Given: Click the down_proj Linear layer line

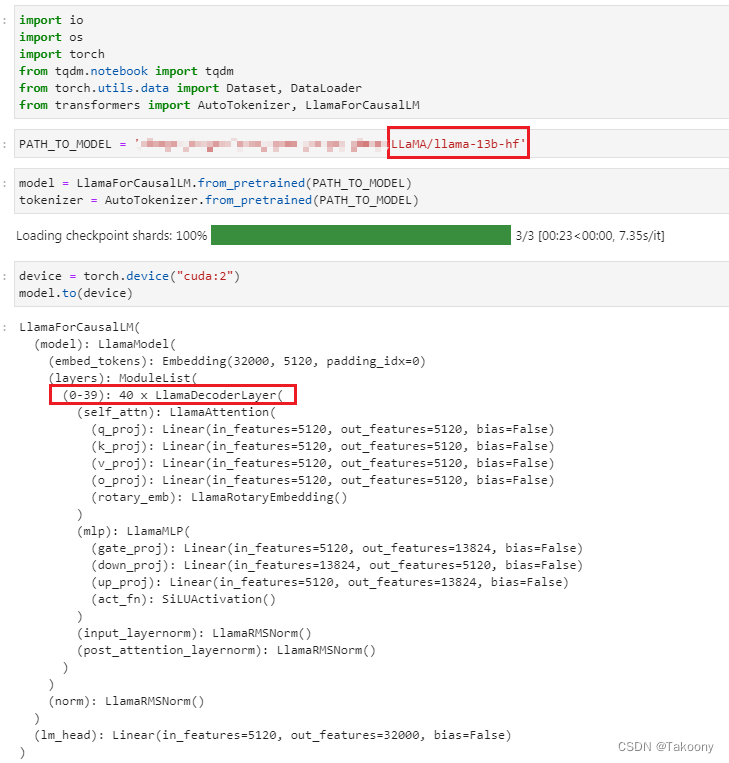Looking at the screenshot, I should 337,565.
